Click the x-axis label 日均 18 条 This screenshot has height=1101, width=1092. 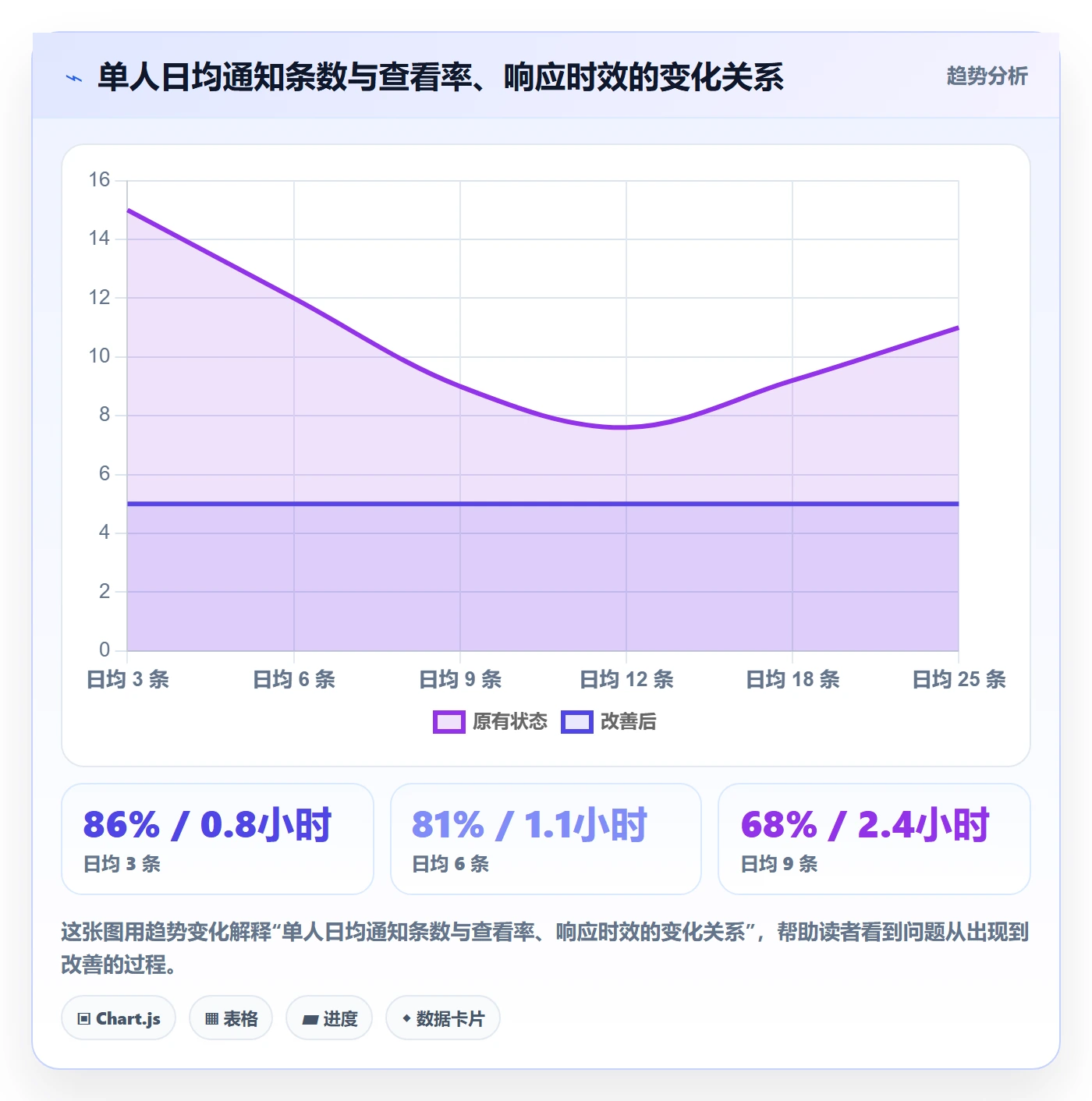(792, 679)
